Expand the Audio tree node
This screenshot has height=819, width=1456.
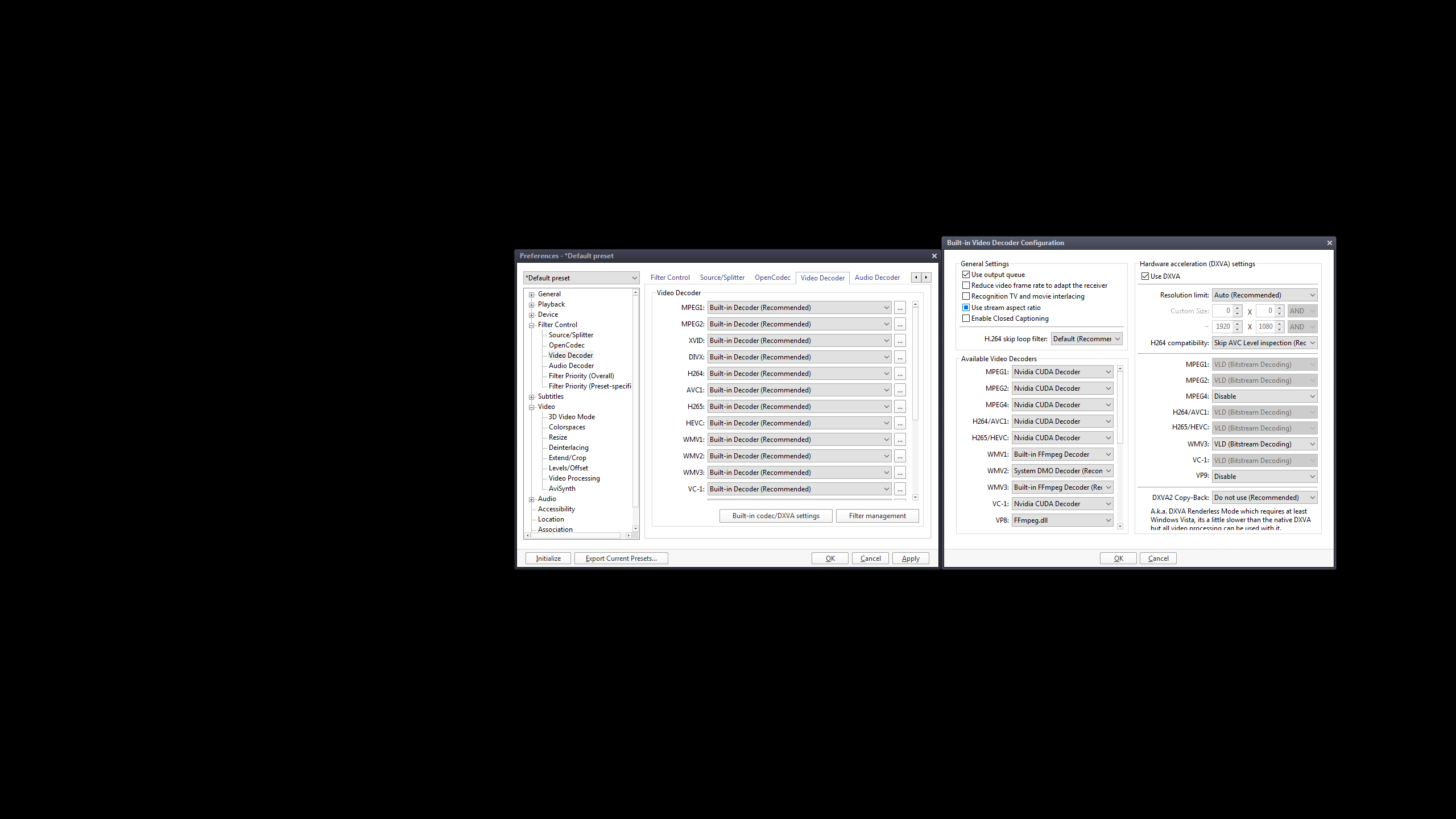pos(532,499)
